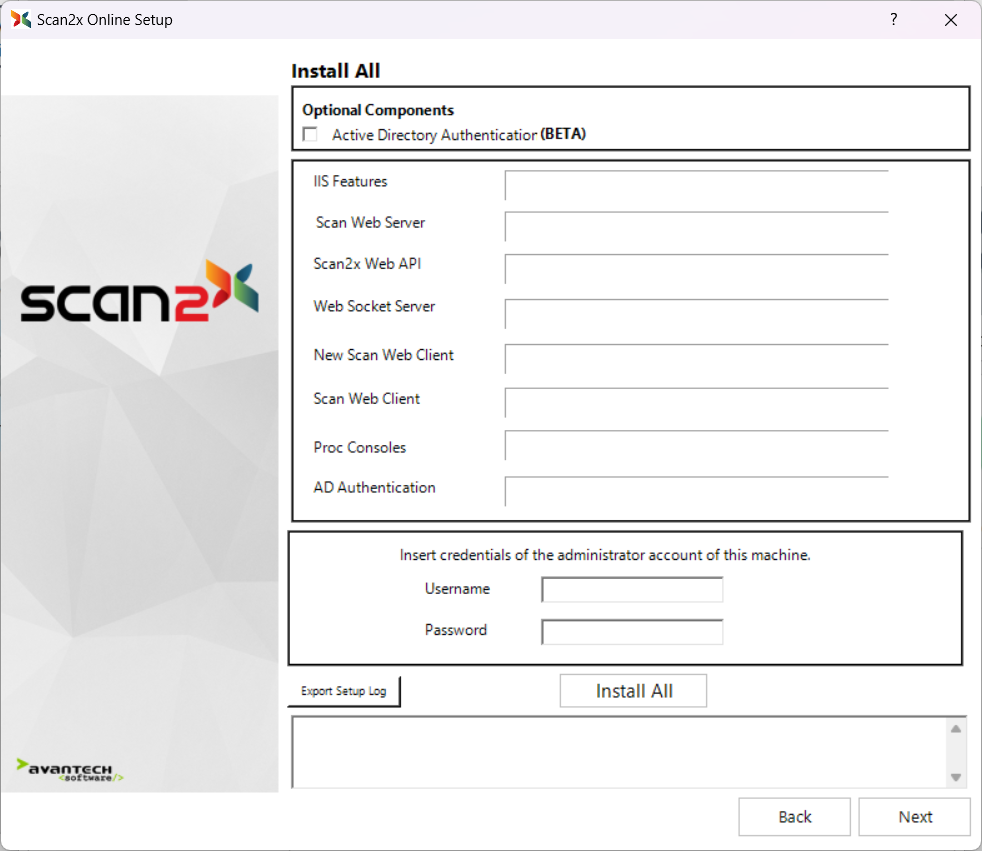Enable Active Directory Authentication (BETA) checkbox

point(310,135)
